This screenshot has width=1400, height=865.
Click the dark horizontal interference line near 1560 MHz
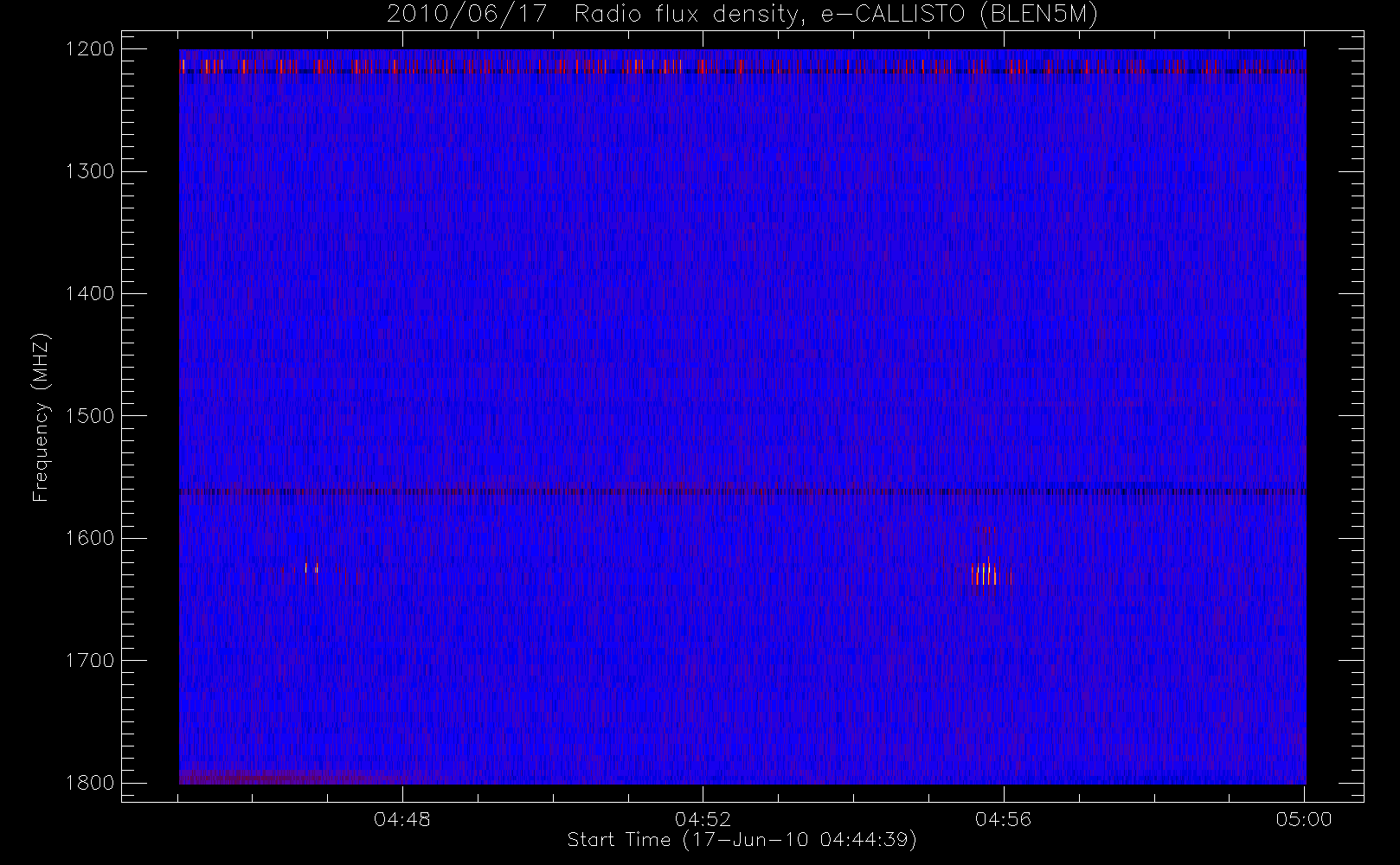pos(742,492)
